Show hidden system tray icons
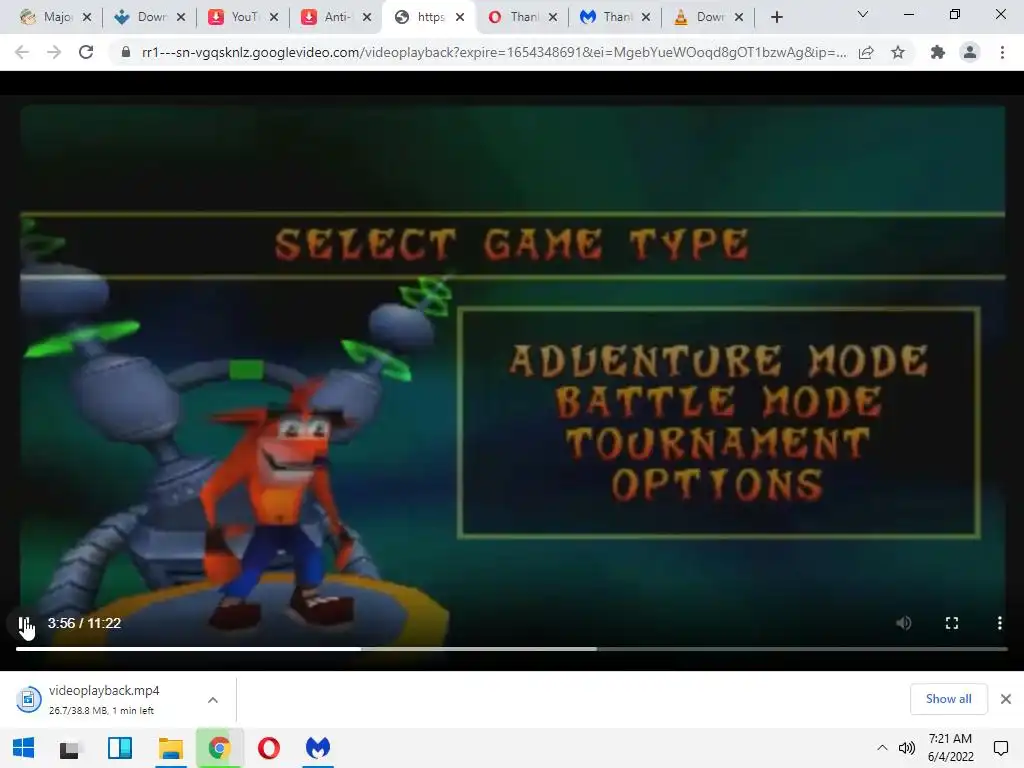1024x768 pixels. (882, 748)
